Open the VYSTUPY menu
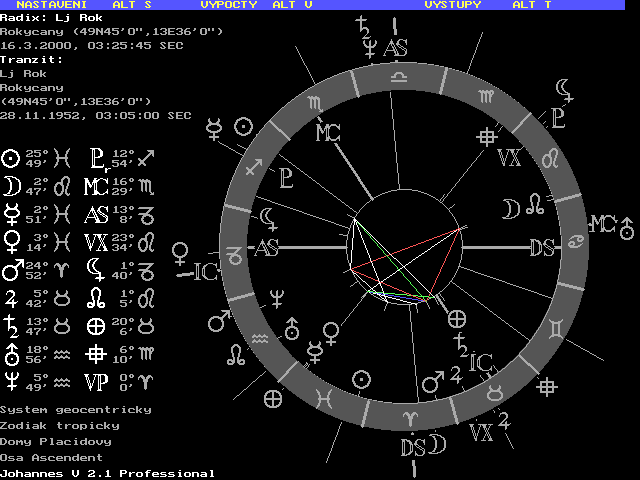The image size is (640, 480). coord(452,5)
